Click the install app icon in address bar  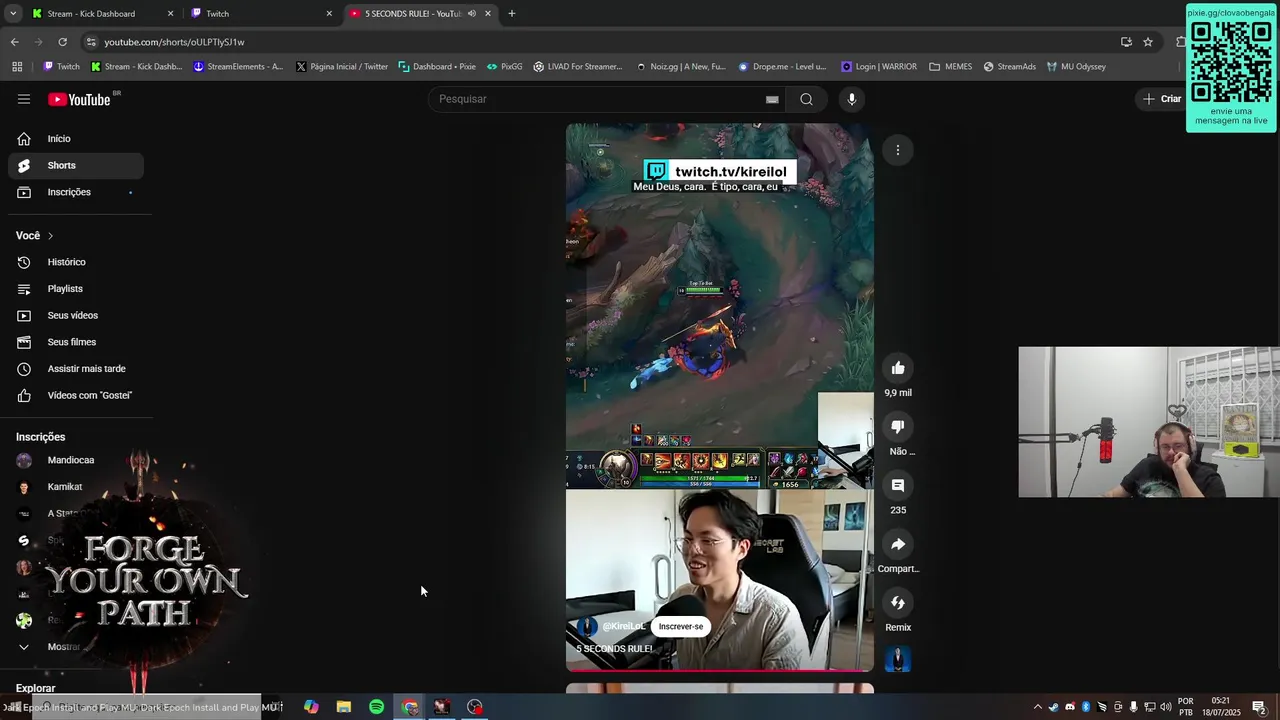pyautogui.click(x=1126, y=42)
